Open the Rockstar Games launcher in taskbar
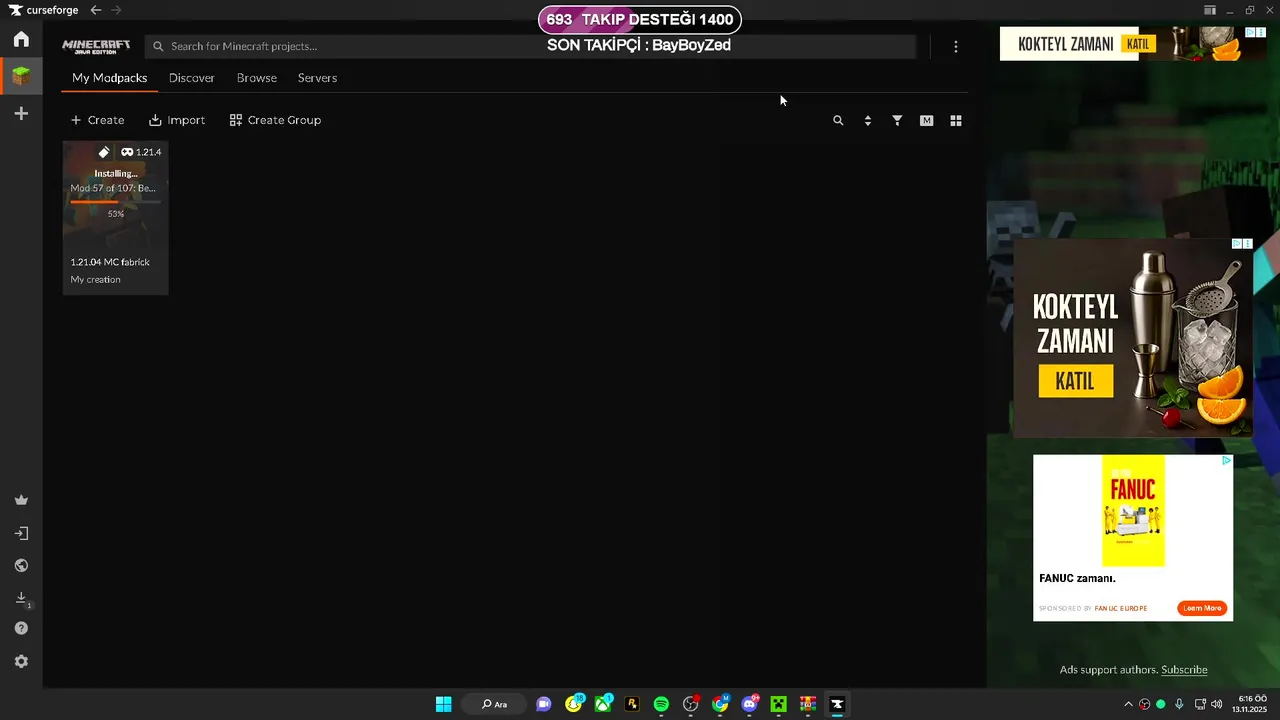Viewport: 1280px width, 720px height. (x=632, y=704)
